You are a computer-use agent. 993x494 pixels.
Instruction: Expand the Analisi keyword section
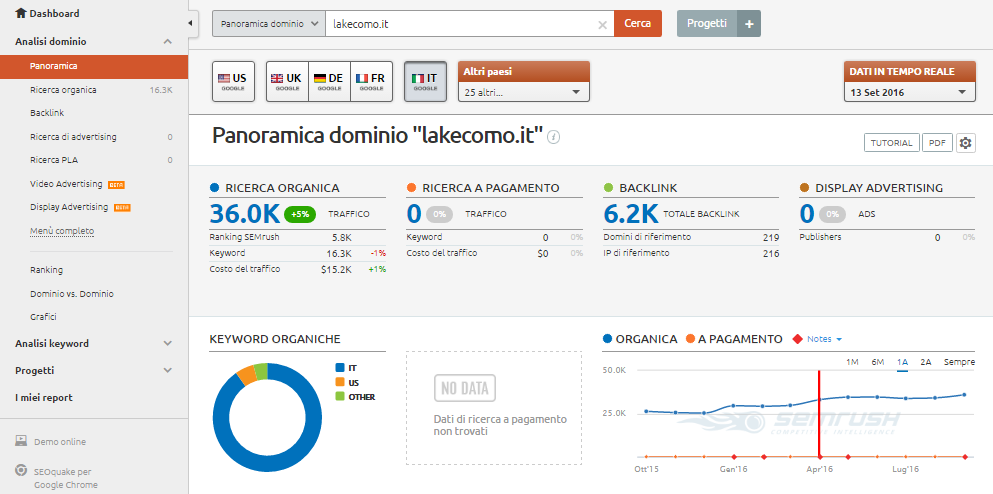pyautogui.click(x=167, y=343)
